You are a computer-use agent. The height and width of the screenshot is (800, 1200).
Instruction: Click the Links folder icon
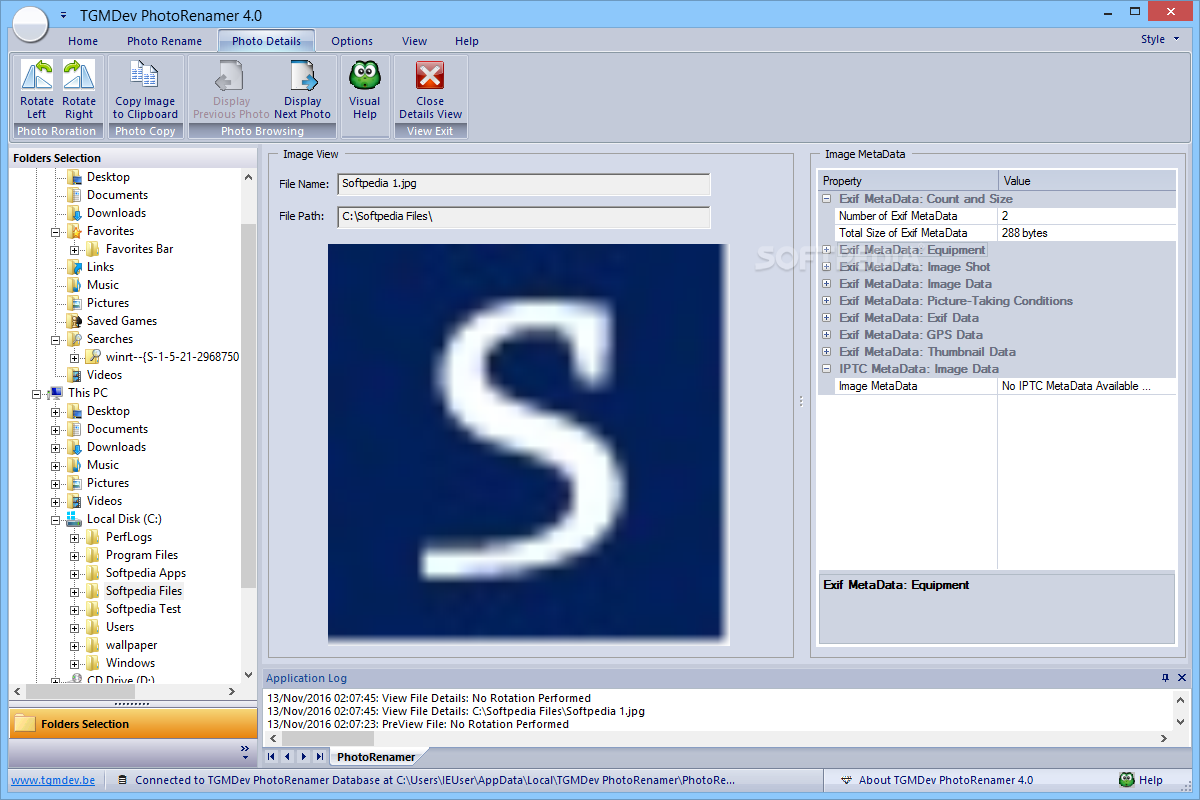pyautogui.click(x=74, y=267)
